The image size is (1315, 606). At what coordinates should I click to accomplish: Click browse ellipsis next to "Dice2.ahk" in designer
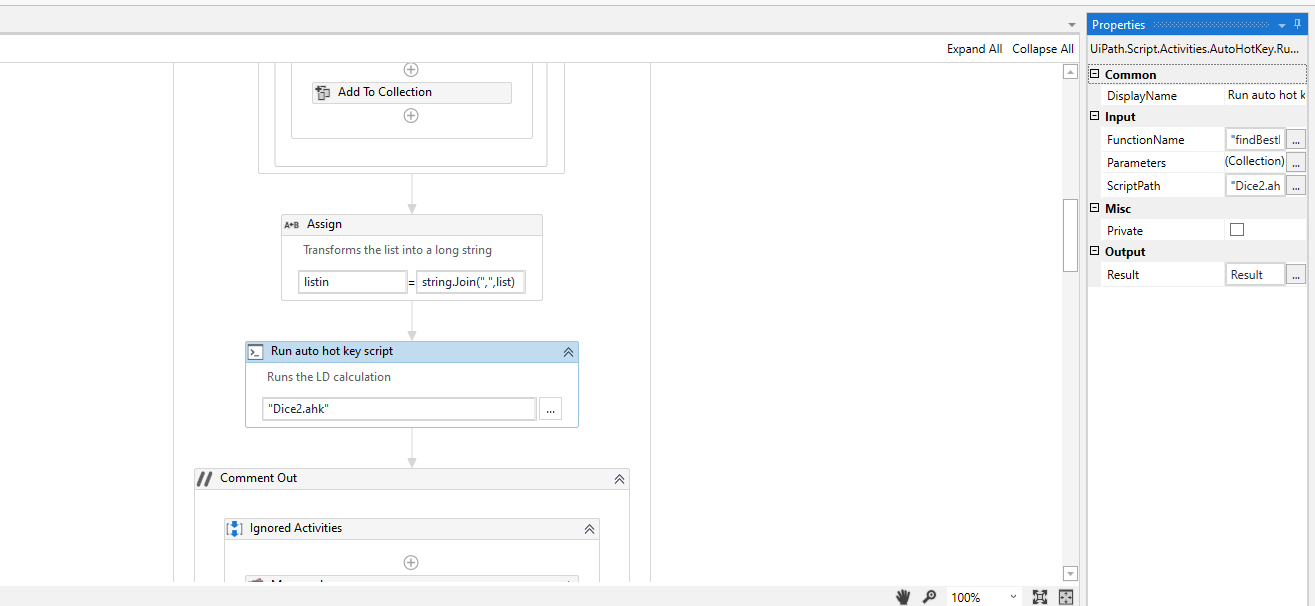click(550, 409)
